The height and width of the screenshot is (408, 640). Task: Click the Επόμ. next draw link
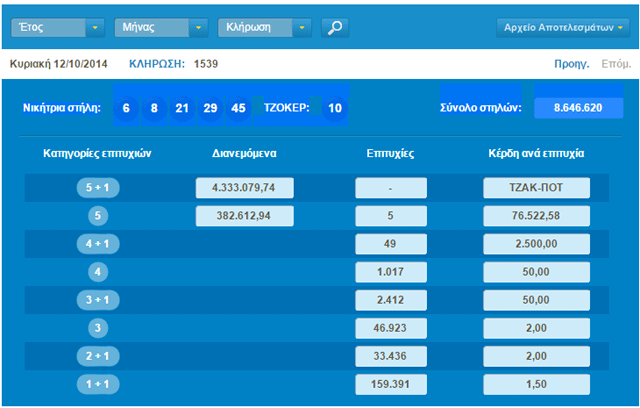(615, 65)
